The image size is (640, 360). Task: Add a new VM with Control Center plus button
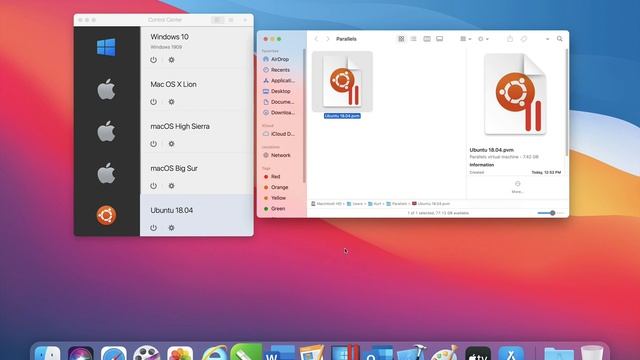pos(245,20)
